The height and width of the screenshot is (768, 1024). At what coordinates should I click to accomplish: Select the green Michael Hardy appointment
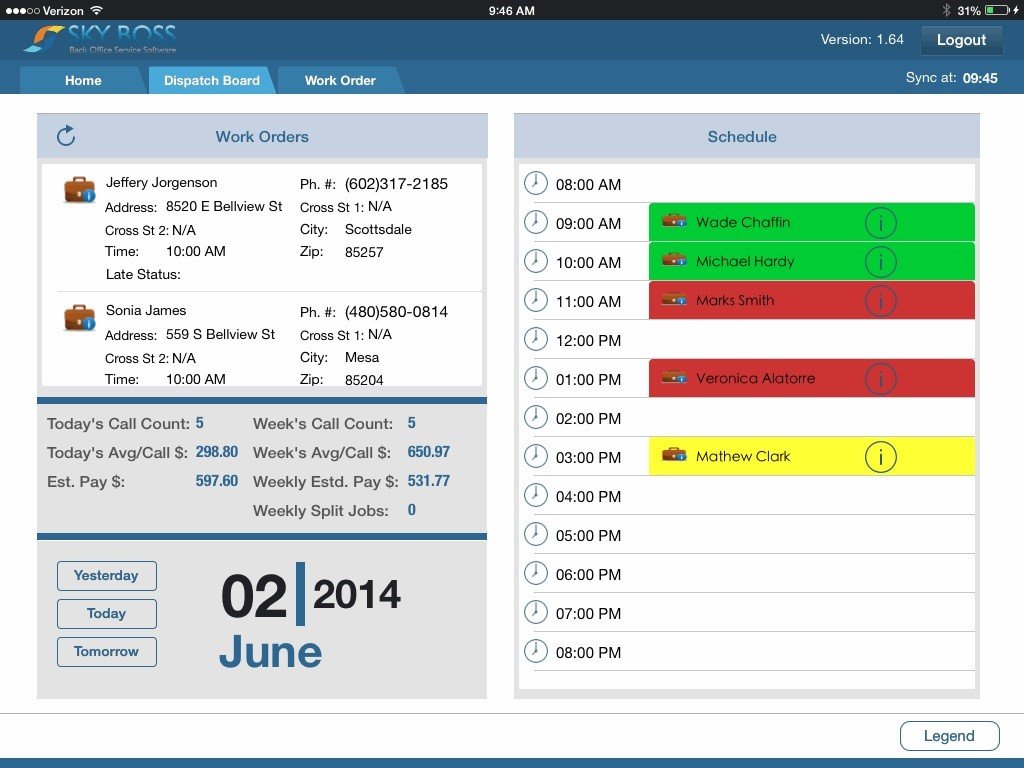coord(812,261)
